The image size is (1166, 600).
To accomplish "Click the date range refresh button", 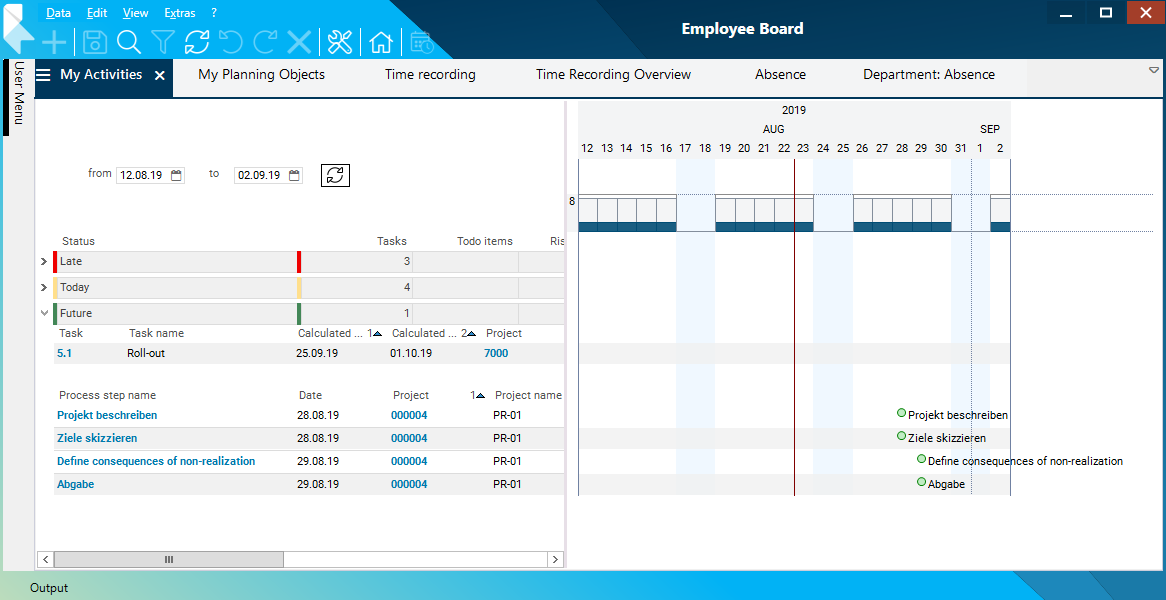I will pos(335,175).
